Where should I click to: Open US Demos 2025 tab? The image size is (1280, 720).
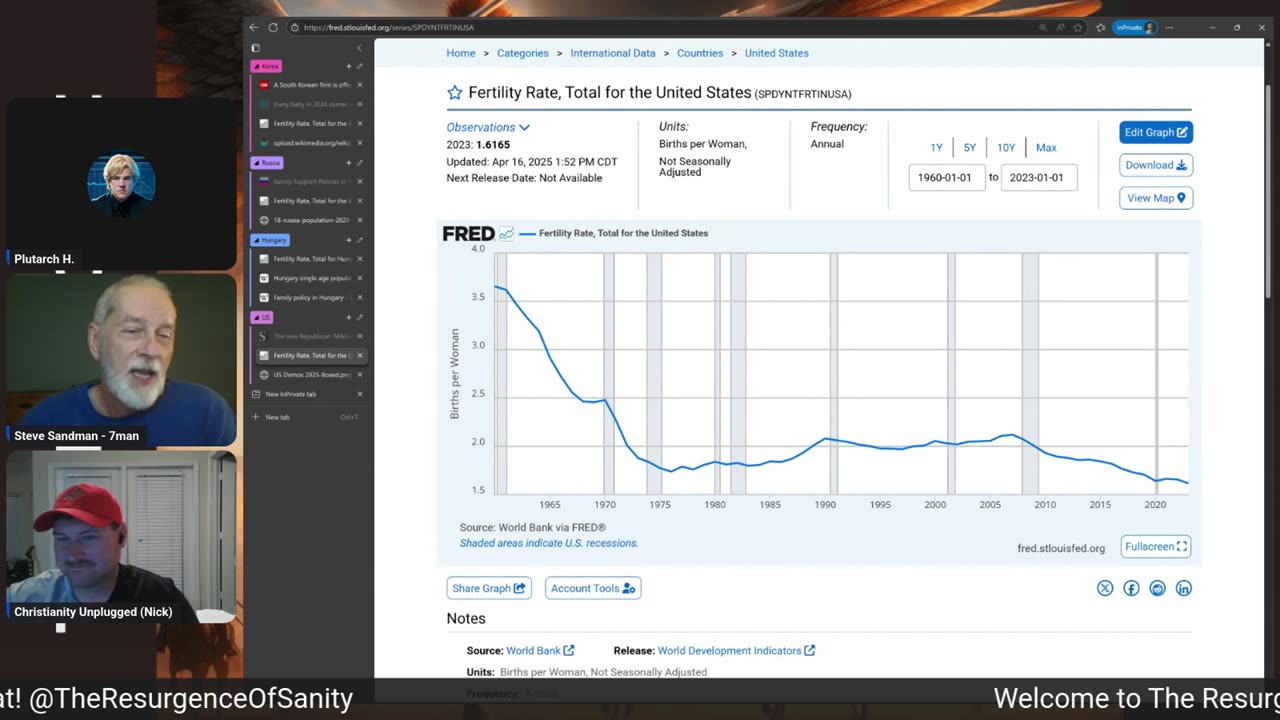(x=312, y=375)
